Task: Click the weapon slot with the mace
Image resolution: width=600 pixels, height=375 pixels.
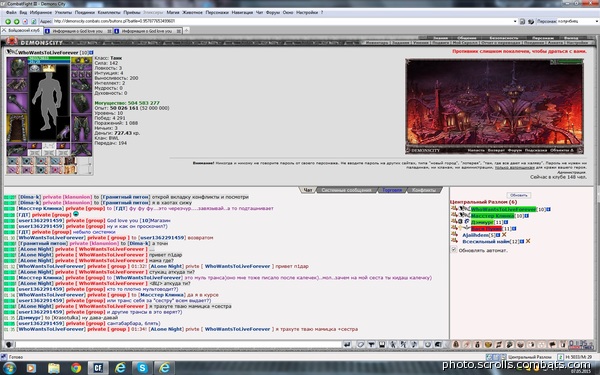Action: point(17,103)
